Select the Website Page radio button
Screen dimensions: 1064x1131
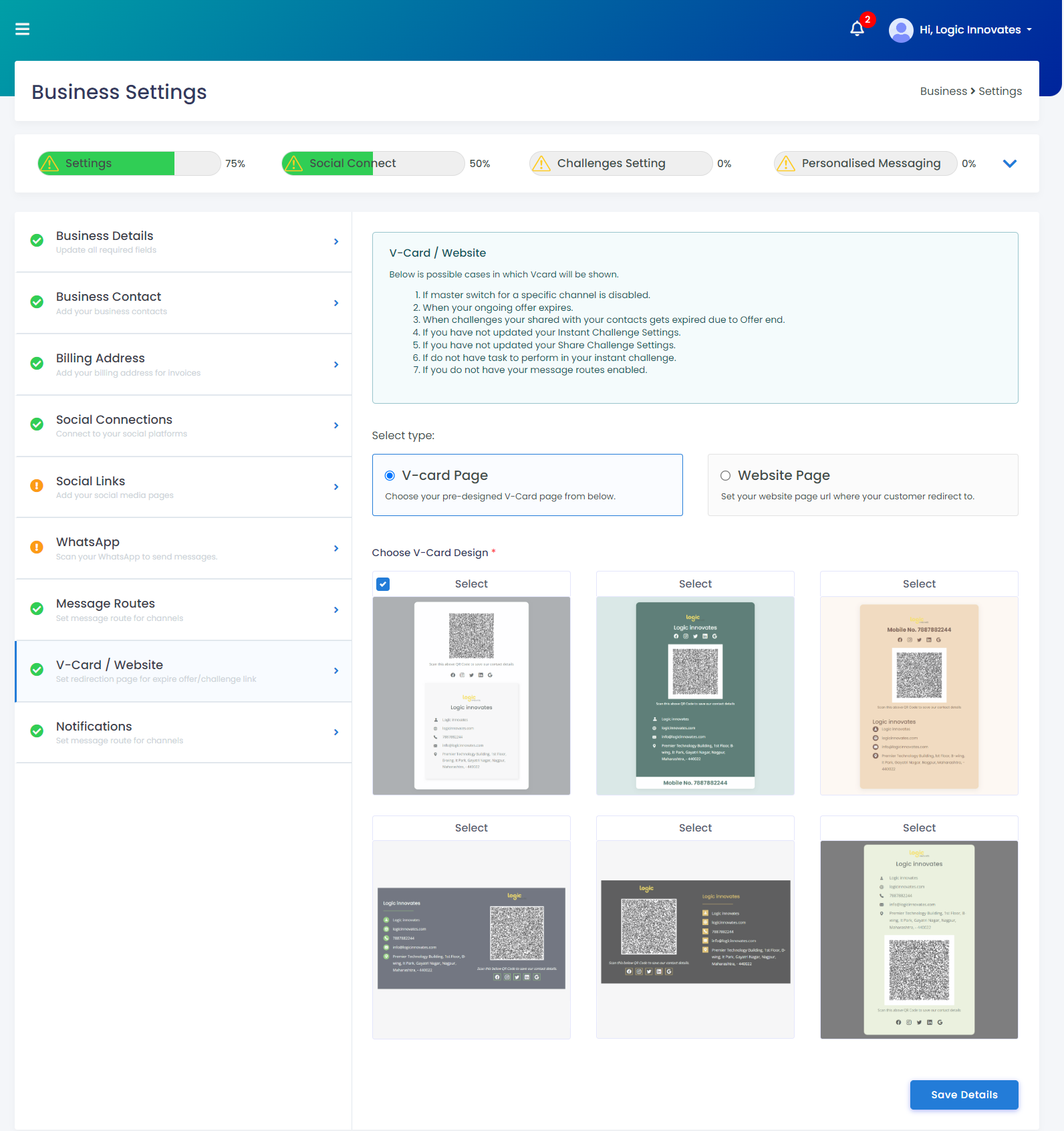pos(725,476)
